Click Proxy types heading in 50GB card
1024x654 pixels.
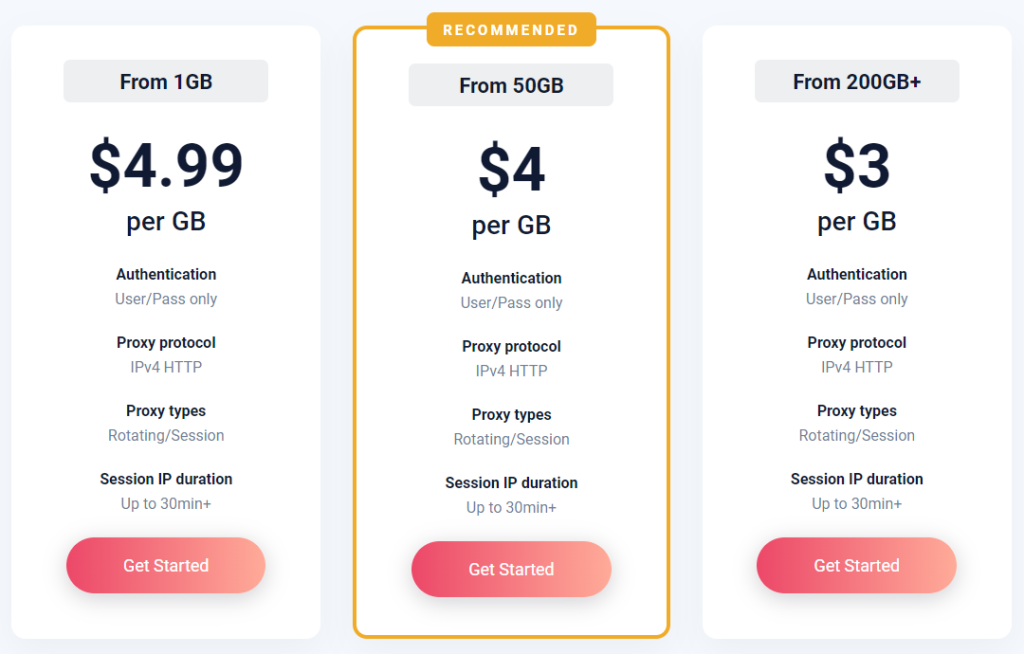pyautogui.click(x=511, y=414)
